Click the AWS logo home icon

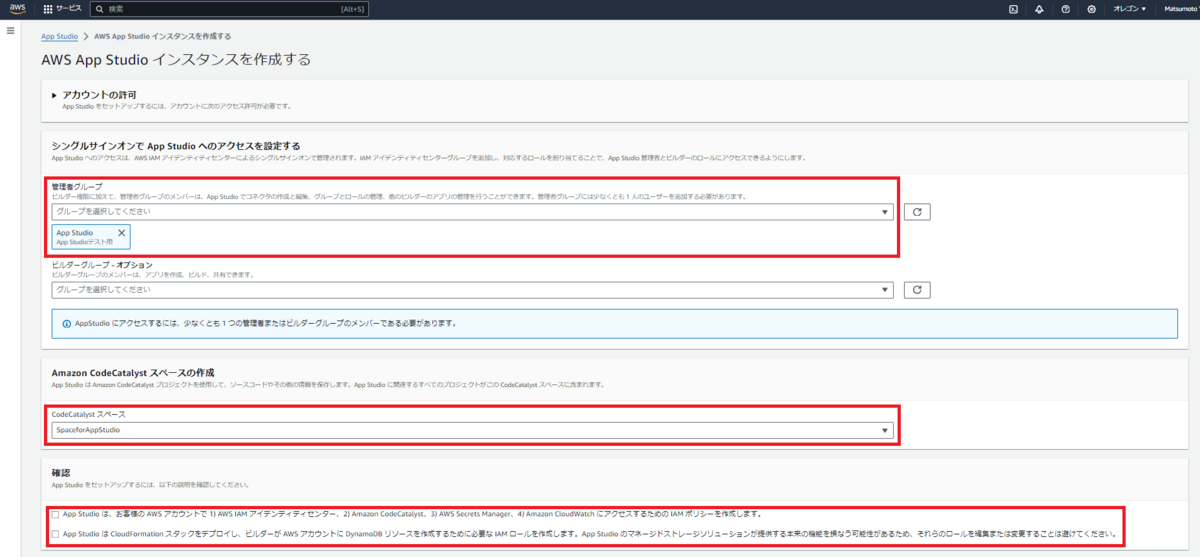[19, 8]
